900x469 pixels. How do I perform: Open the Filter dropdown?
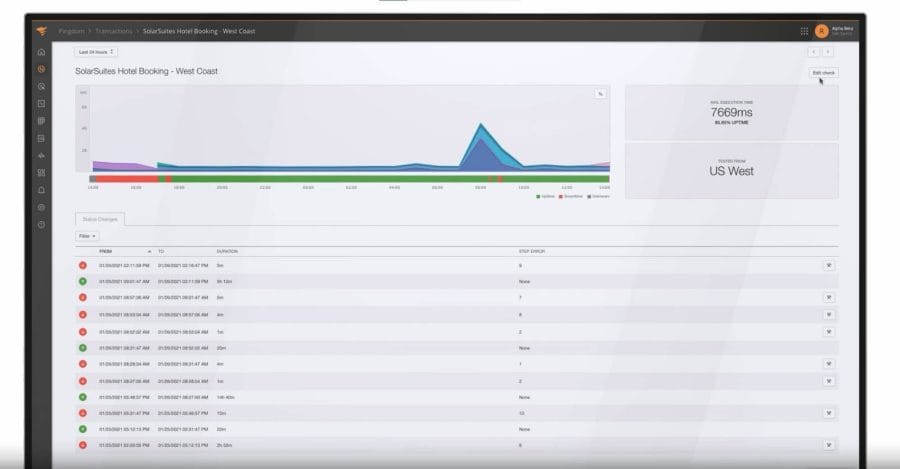point(87,237)
